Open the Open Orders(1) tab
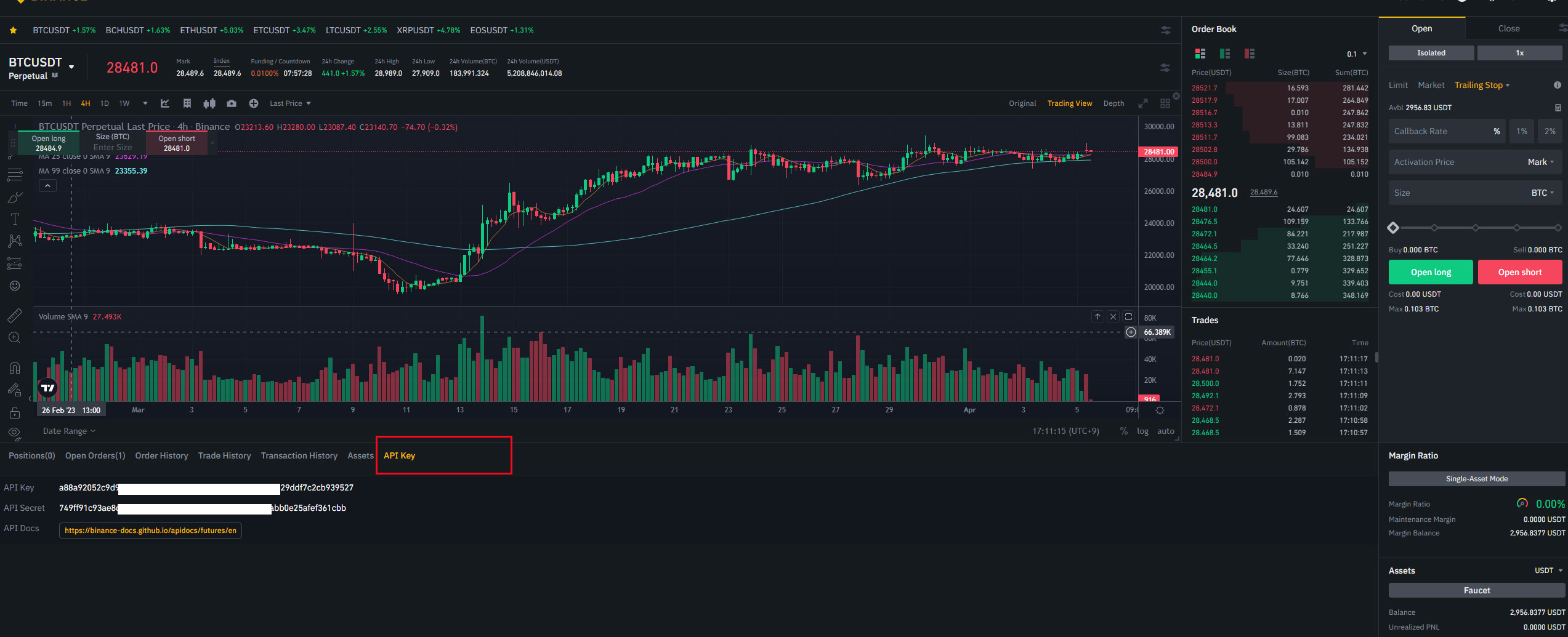Viewport: 1568px width, 637px height. pos(95,455)
